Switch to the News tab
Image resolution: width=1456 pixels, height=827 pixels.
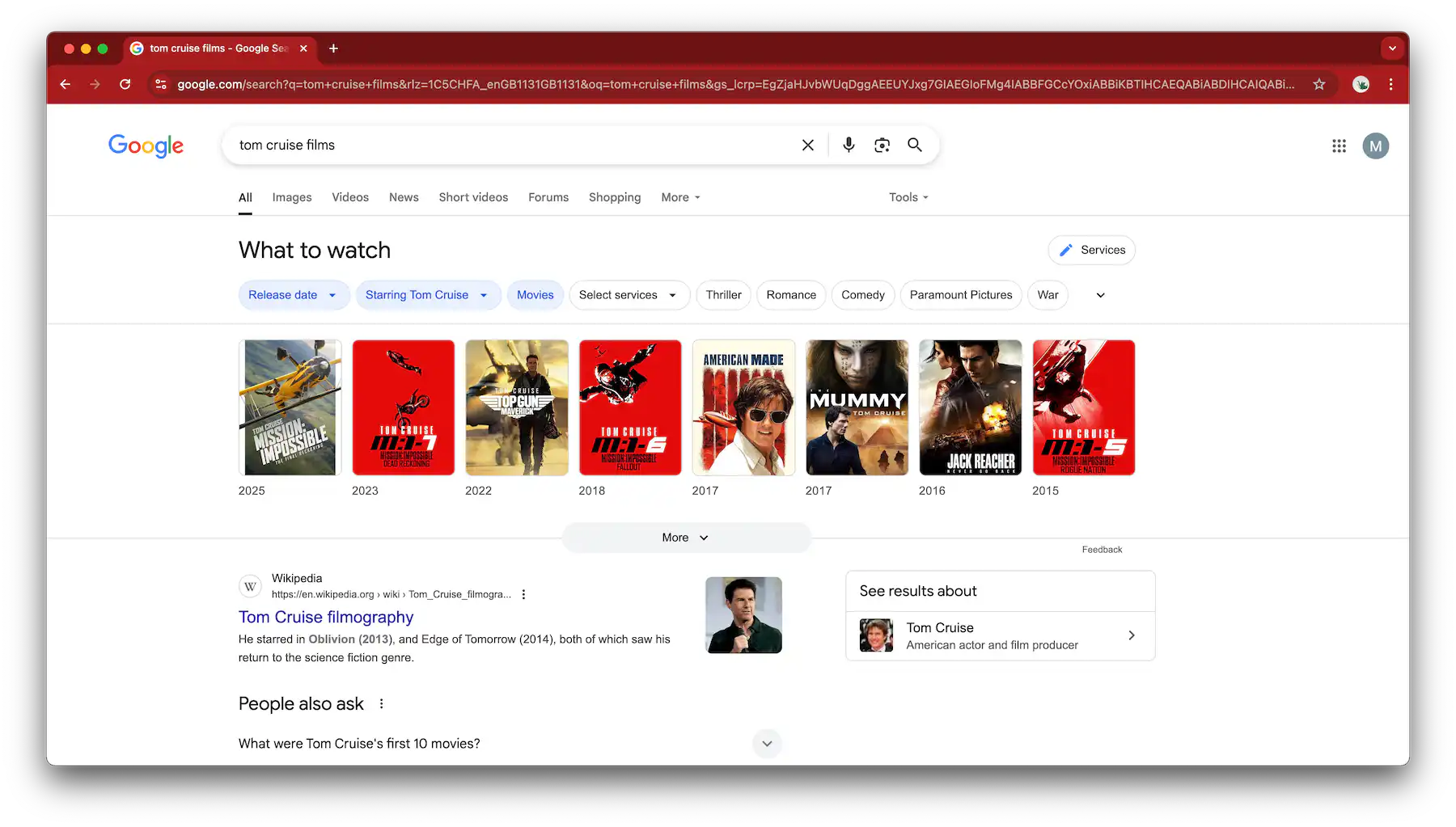pyautogui.click(x=404, y=197)
